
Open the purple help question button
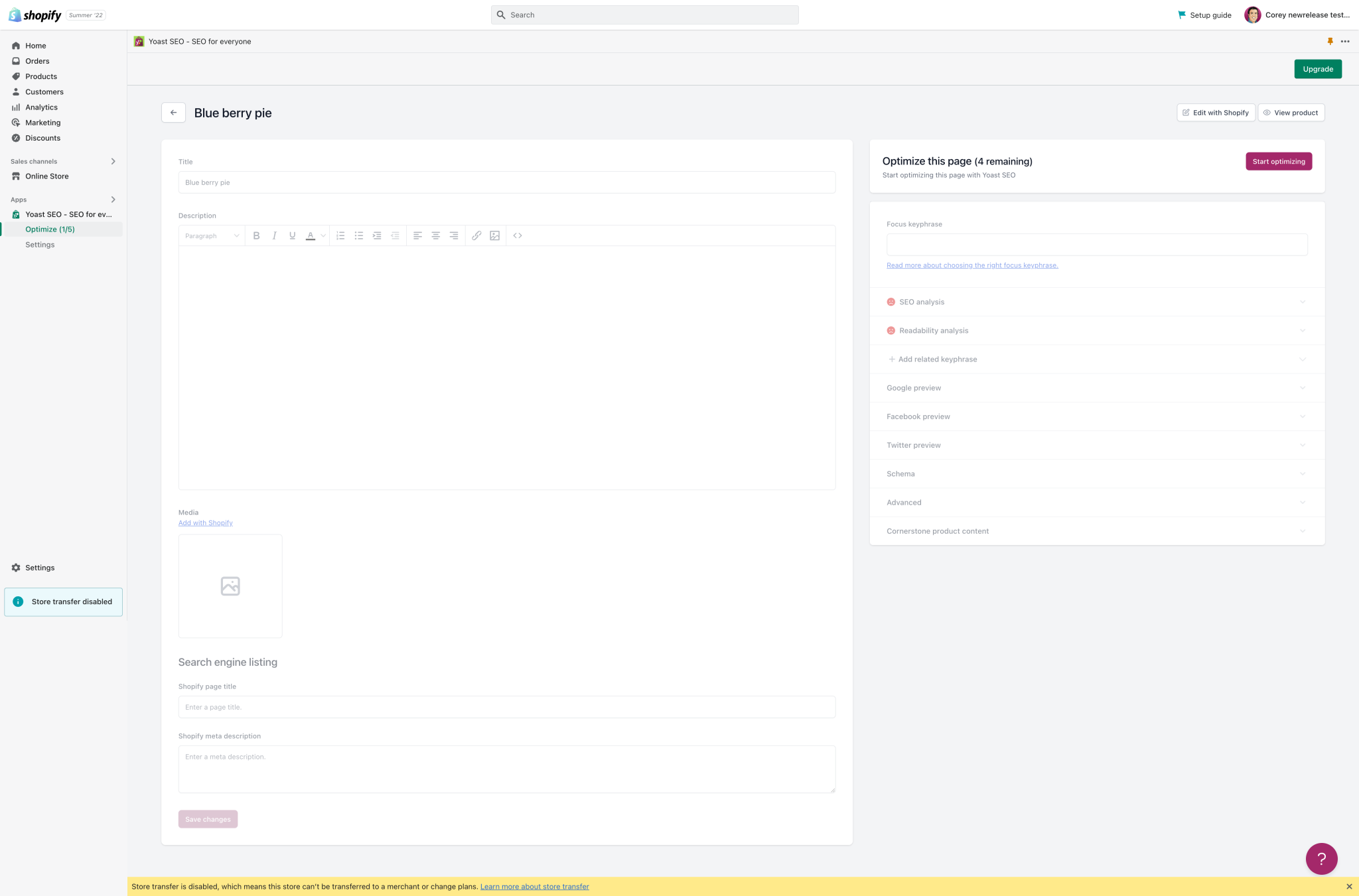pos(1321,859)
